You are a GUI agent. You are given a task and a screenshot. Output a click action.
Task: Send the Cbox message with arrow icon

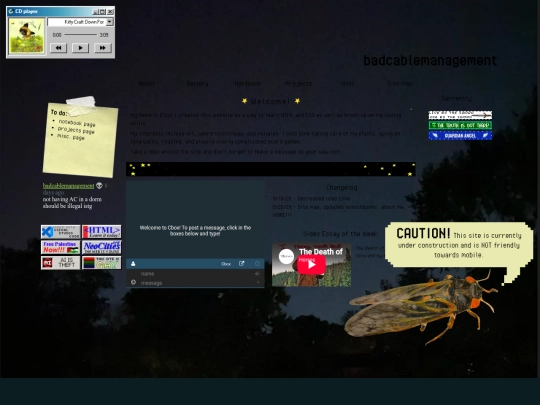258,283
